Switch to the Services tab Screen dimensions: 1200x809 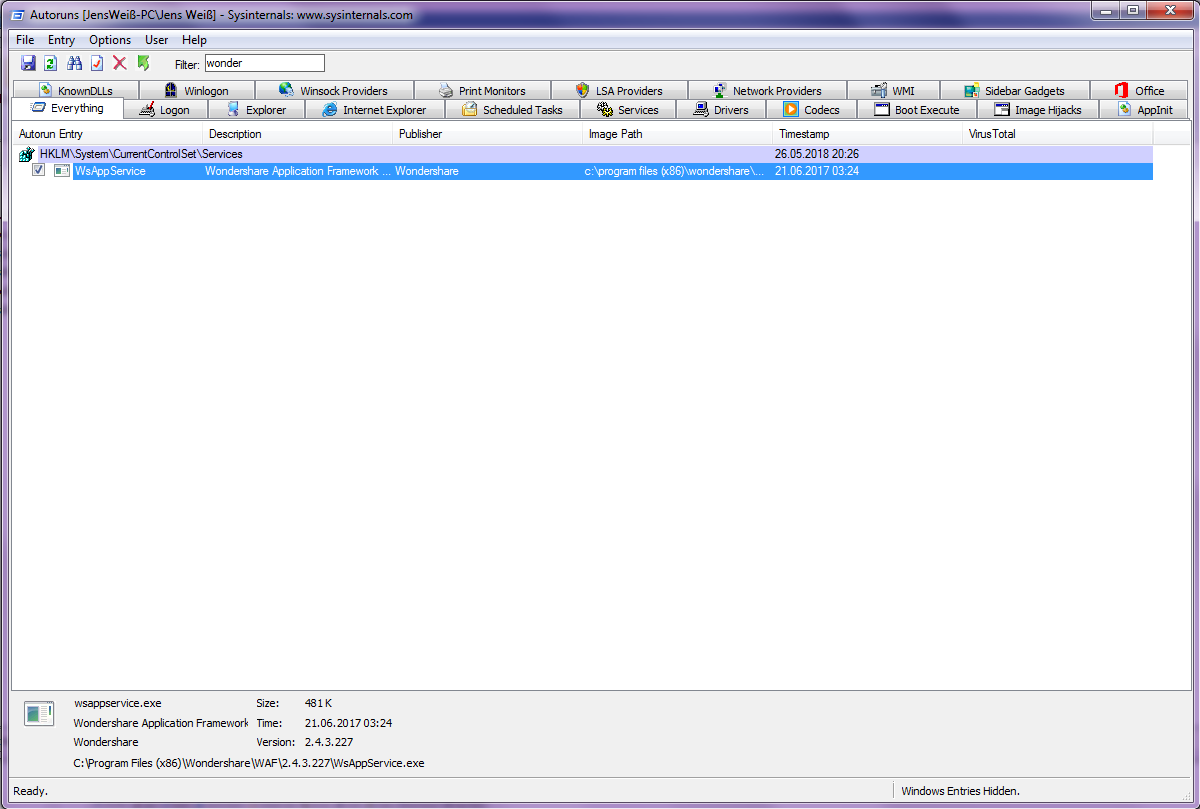coord(627,110)
